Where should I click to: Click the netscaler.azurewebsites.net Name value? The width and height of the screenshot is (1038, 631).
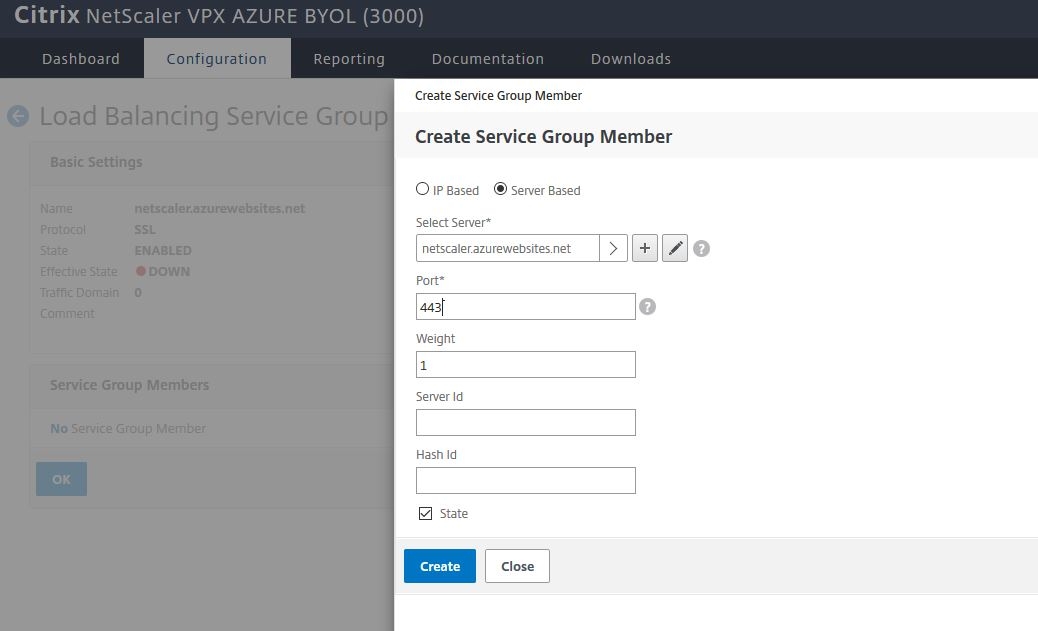pyautogui.click(x=220, y=209)
